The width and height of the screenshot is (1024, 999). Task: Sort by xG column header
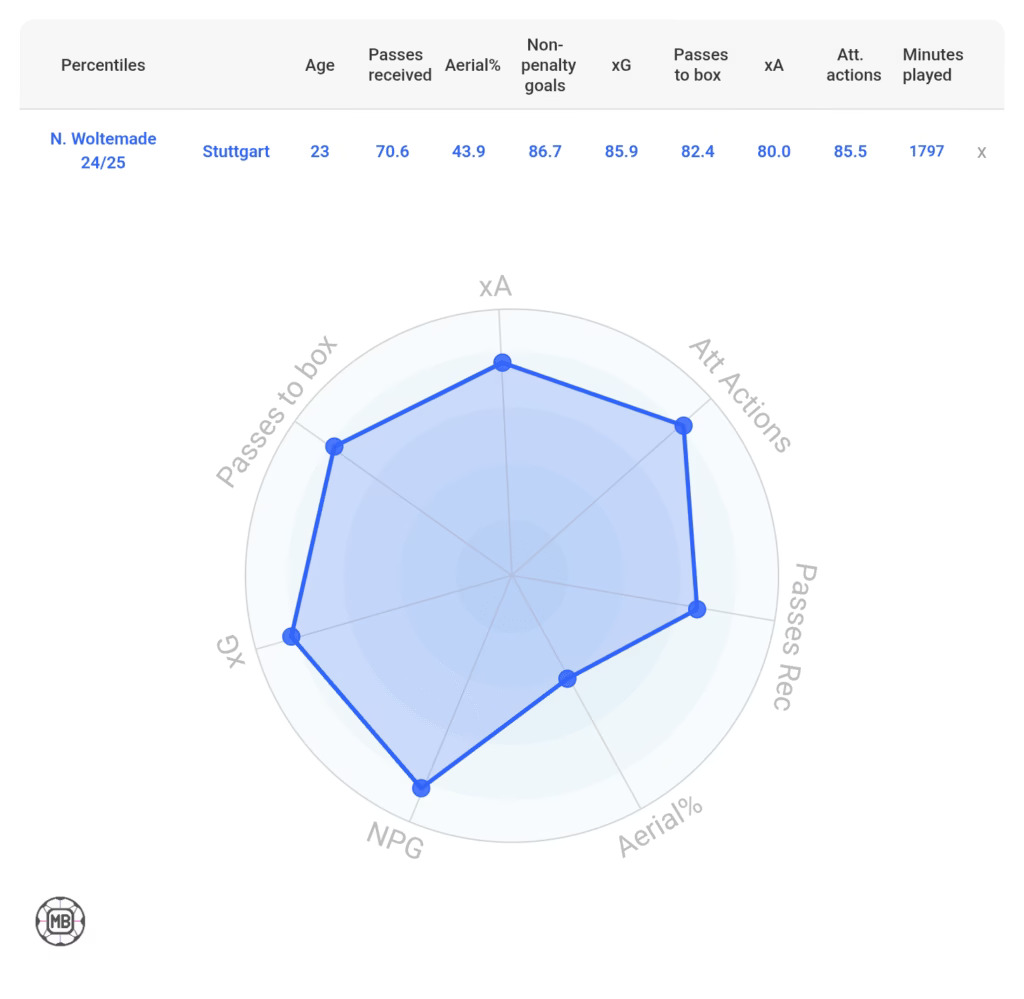pos(621,65)
